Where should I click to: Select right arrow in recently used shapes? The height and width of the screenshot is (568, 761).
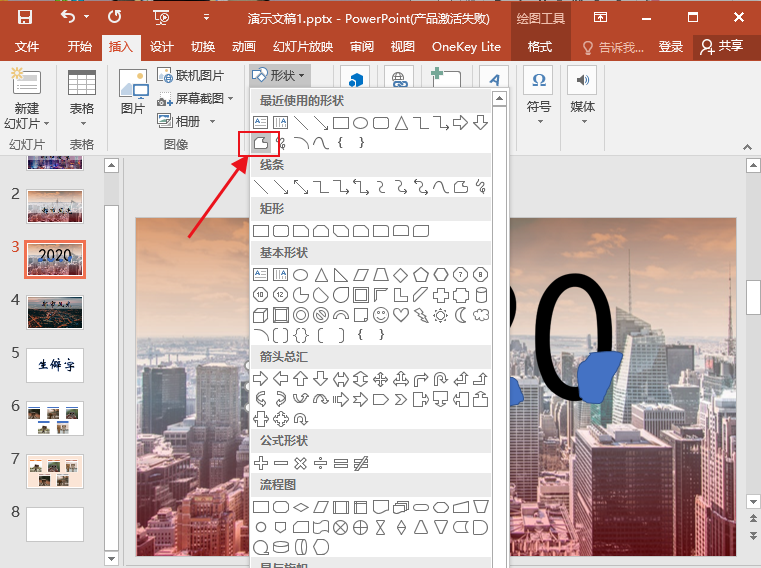(x=460, y=123)
